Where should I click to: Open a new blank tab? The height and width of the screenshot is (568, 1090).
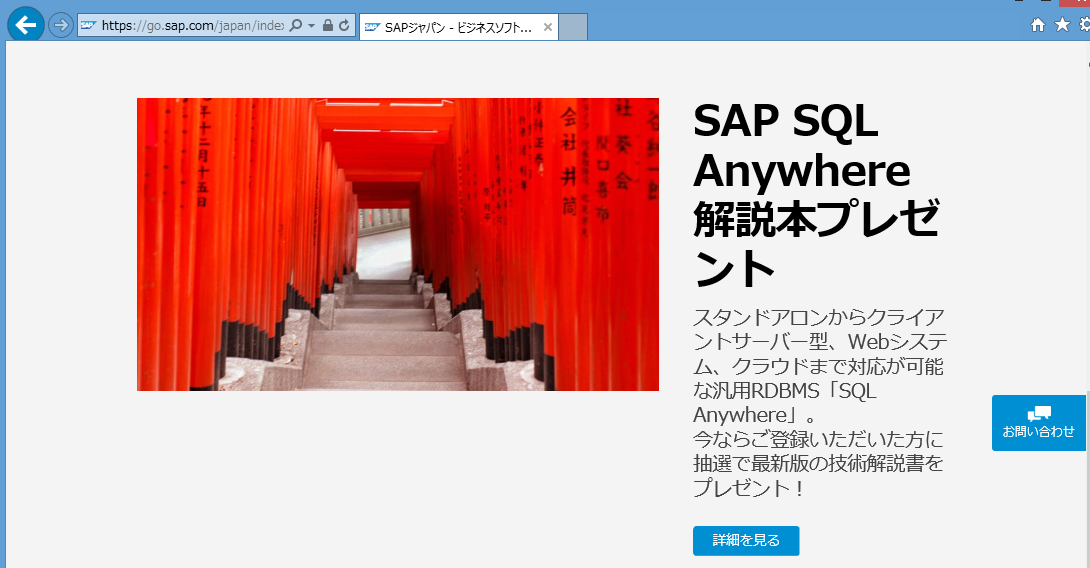pyautogui.click(x=574, y=27)
